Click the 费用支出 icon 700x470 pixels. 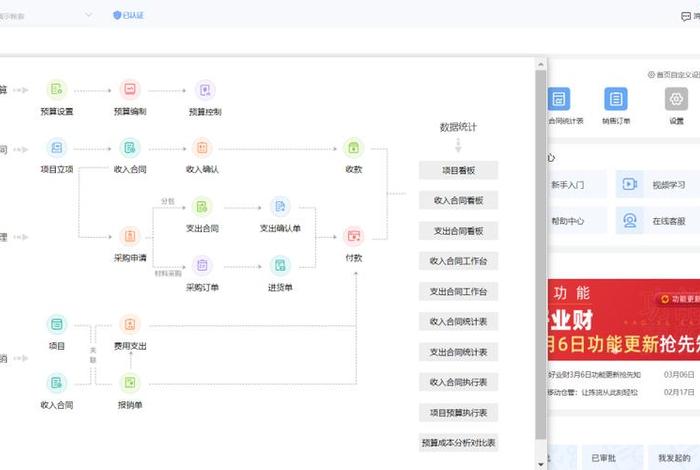pyautogui.click(x=130, y=324)
